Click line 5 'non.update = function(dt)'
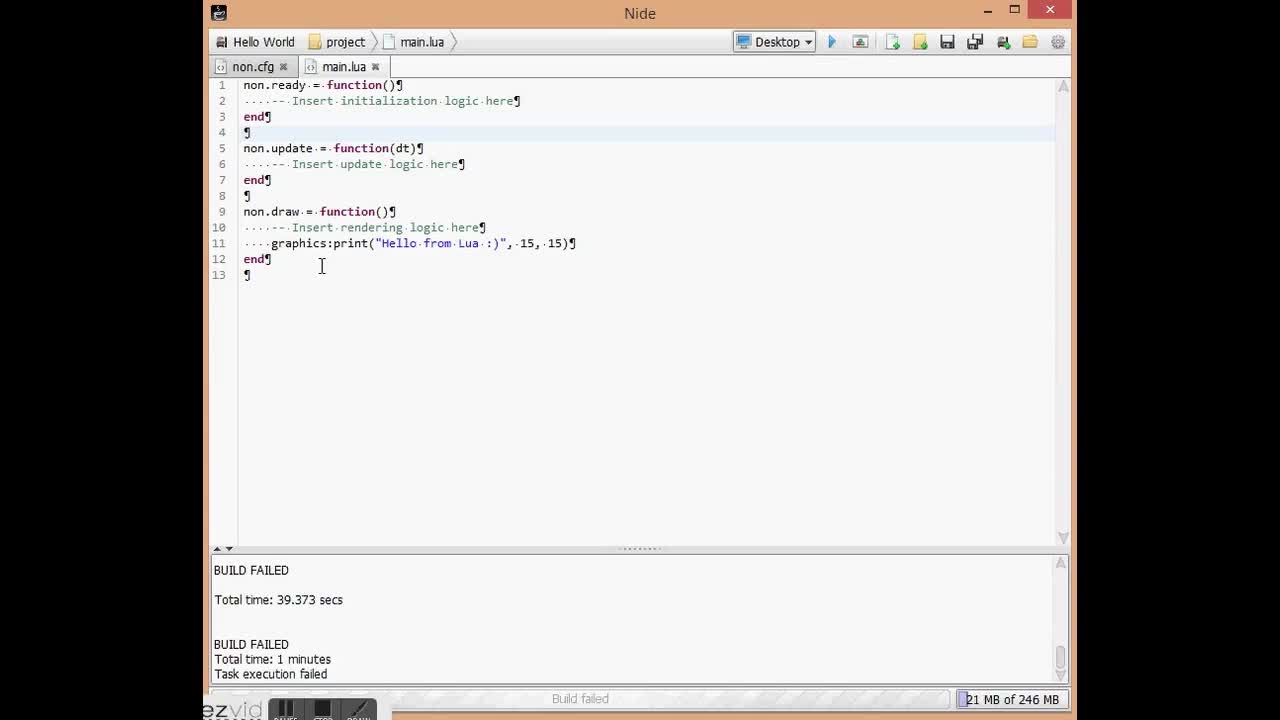 [x=333, y=148]
